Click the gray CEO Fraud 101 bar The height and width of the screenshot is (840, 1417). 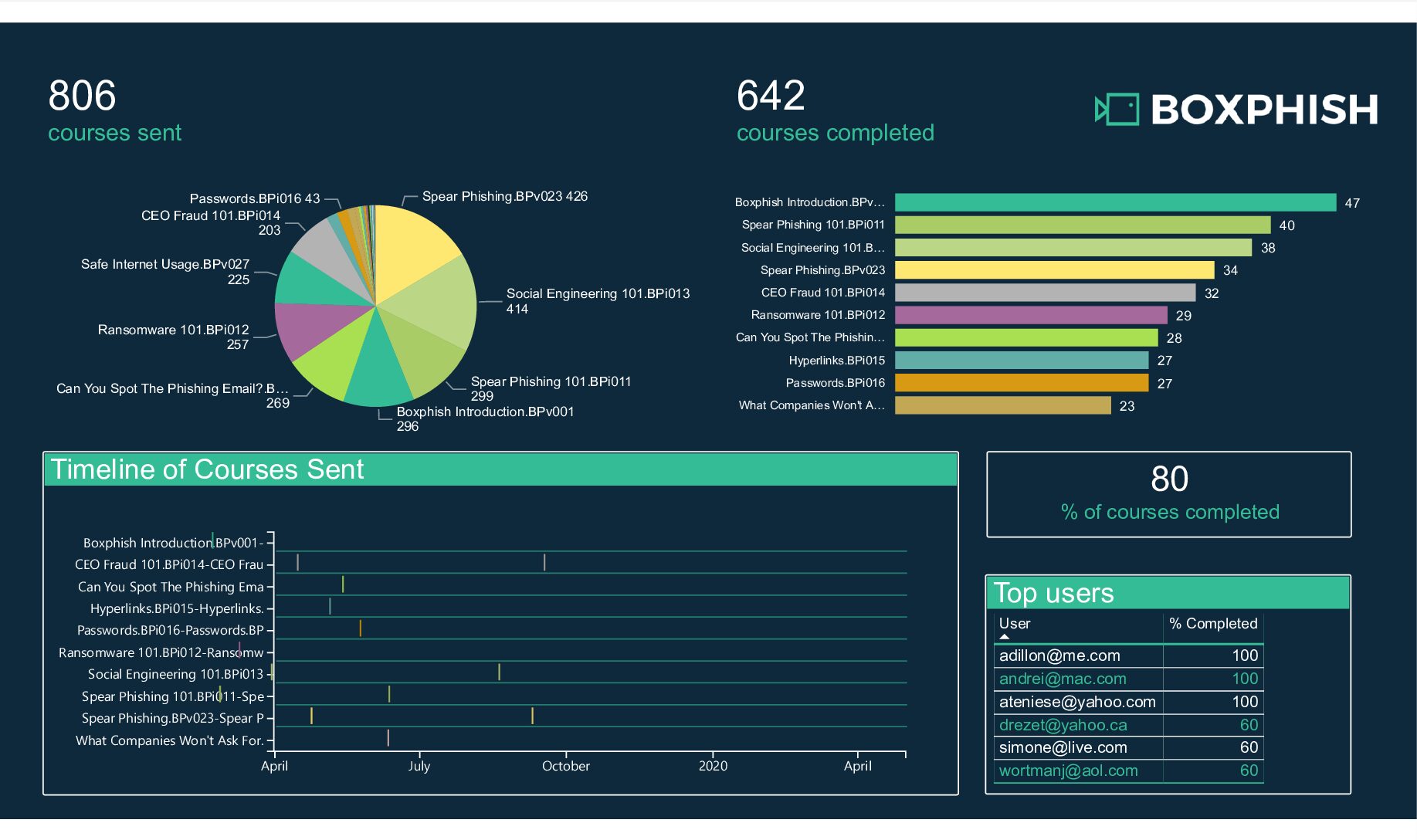click(x=1044, y=293)
